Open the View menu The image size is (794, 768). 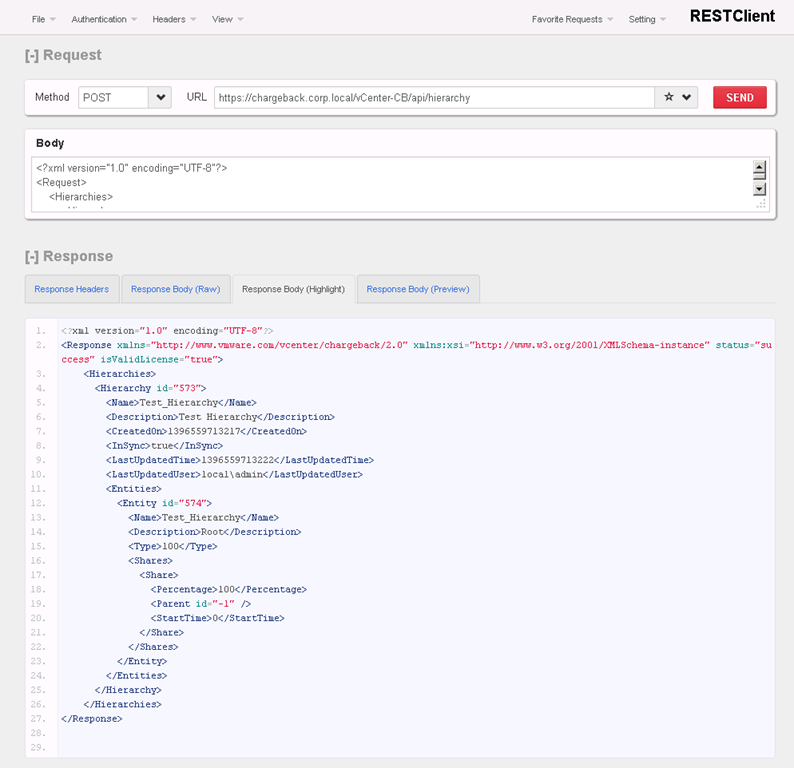(x=227, y=19)
